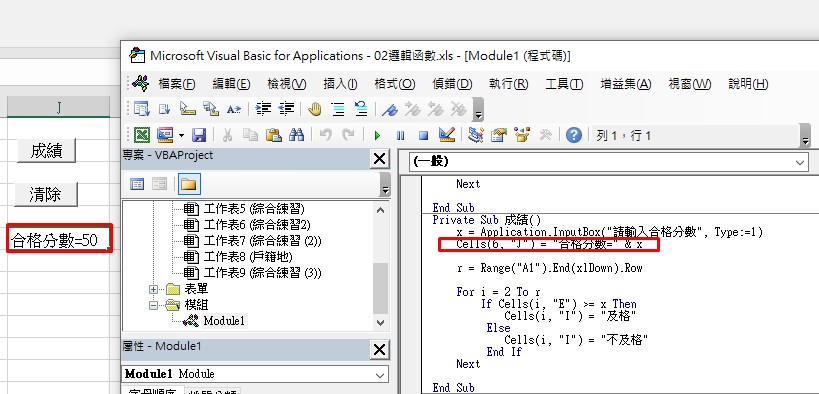819x394 pixels.
Task: Click the 成績 button on worksheet
Action: click(46, 150)
